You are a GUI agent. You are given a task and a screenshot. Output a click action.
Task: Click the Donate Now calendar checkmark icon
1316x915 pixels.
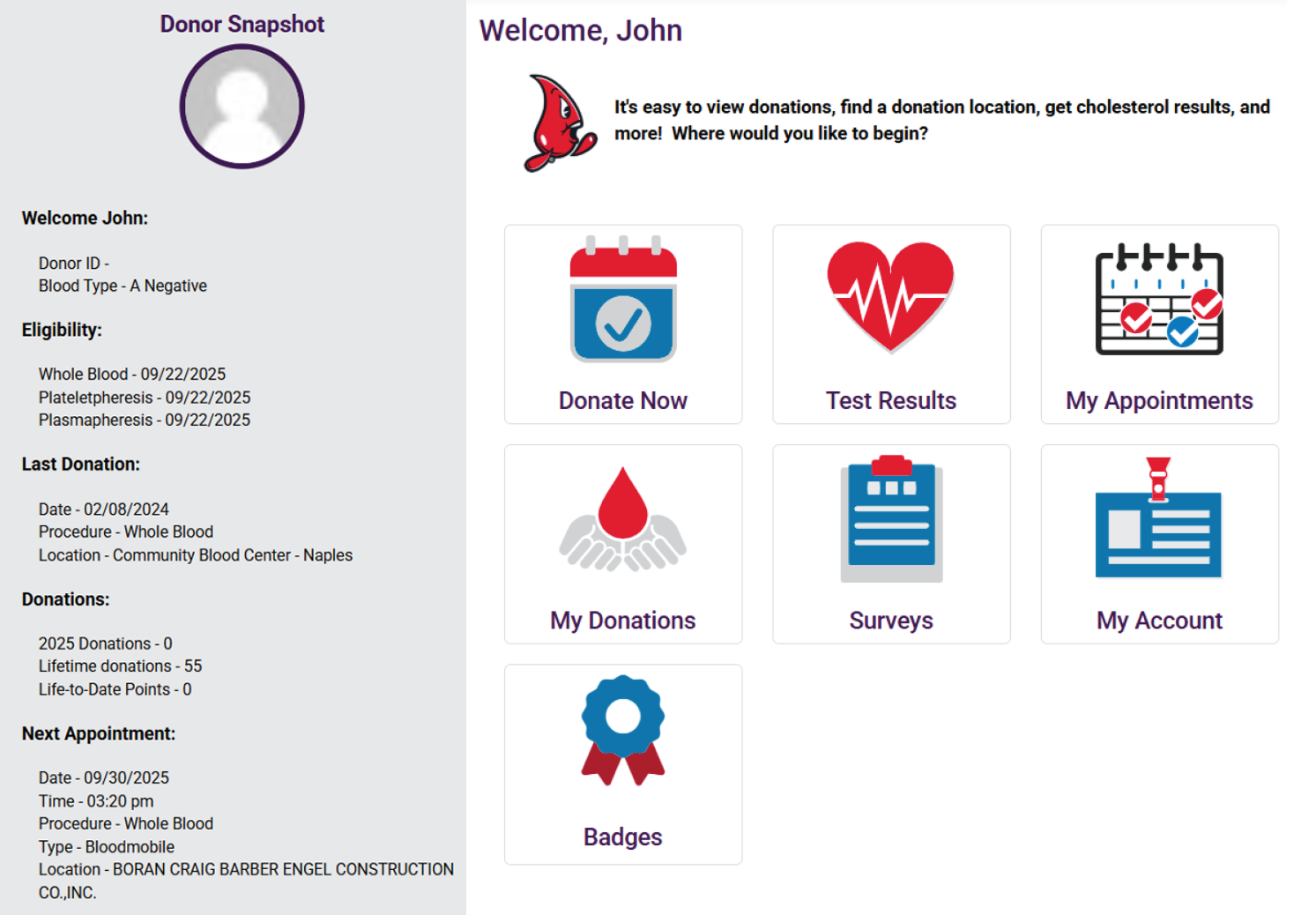point(622,300)
